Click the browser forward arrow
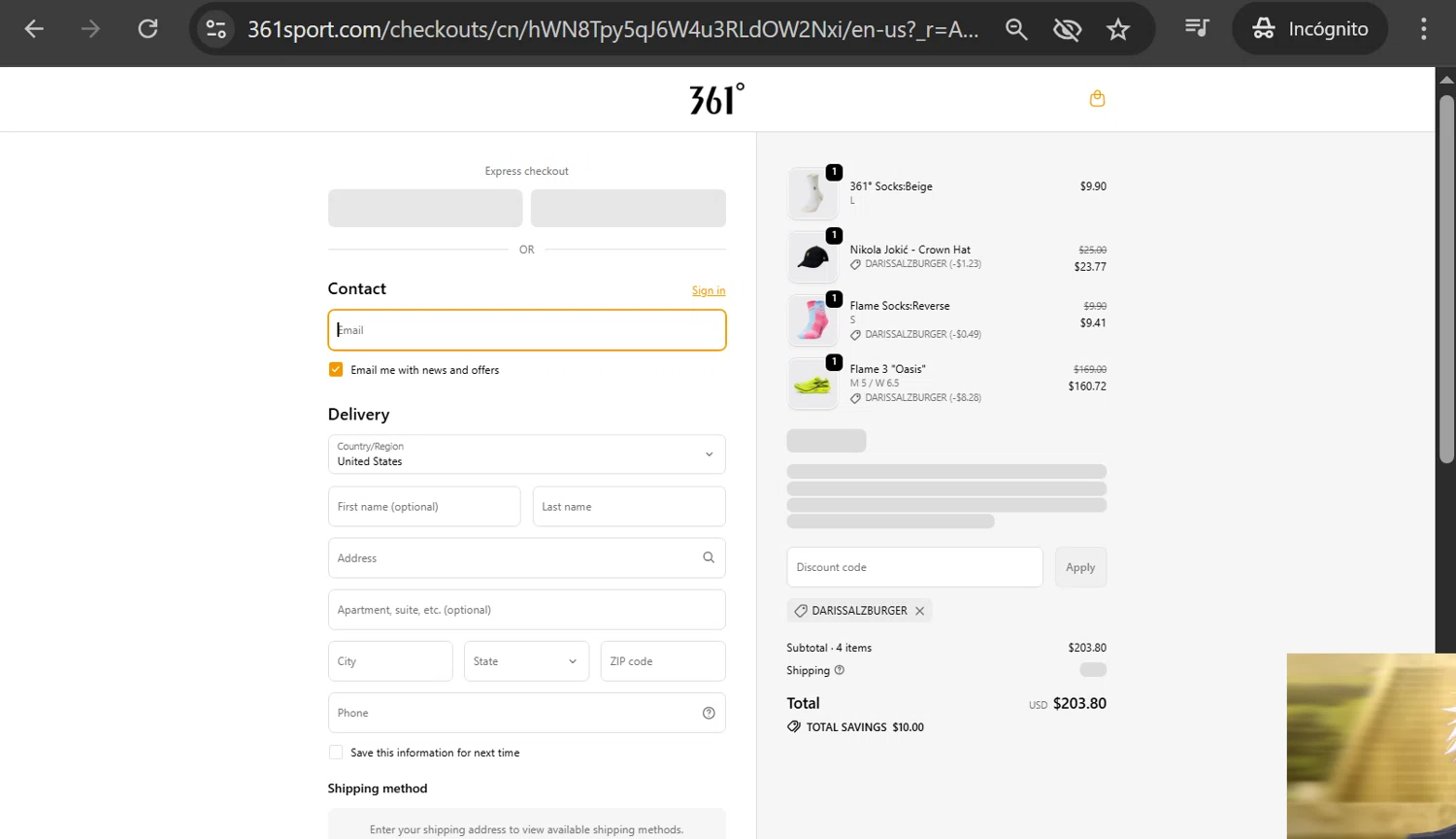 point(90,29)
